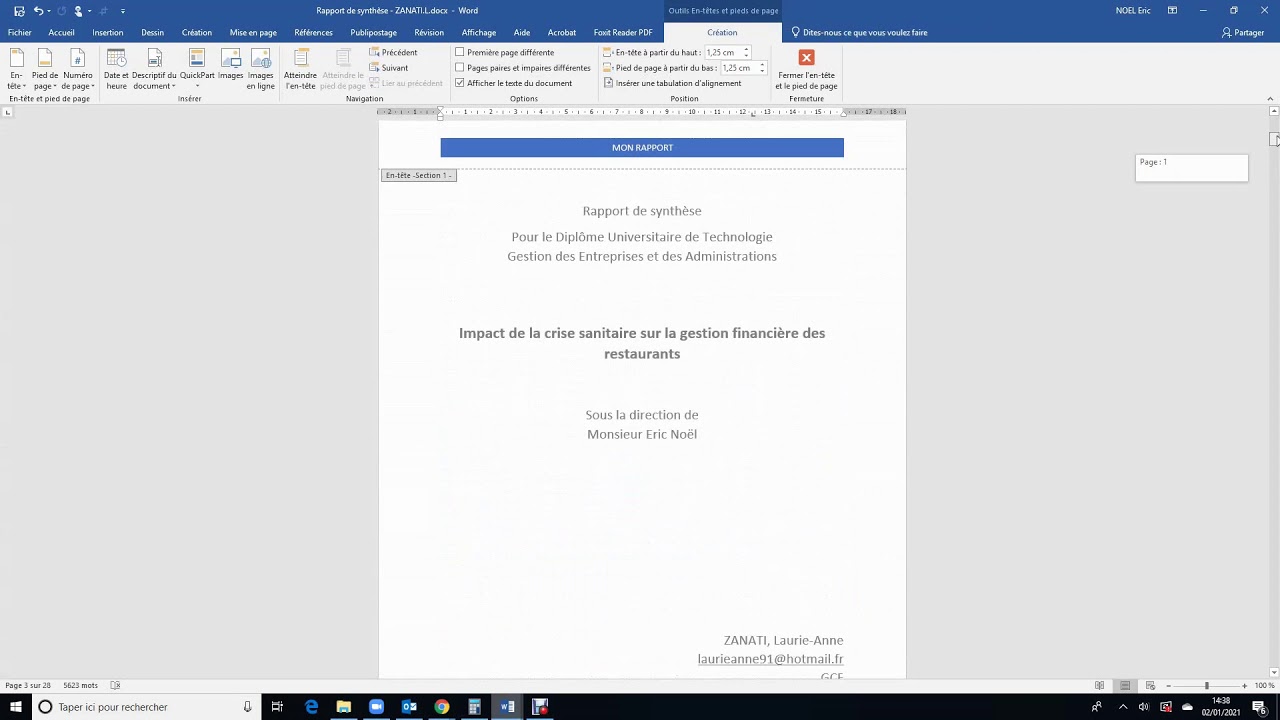
Task: Switch to the Révision tab
Action: tap(429, 32)
